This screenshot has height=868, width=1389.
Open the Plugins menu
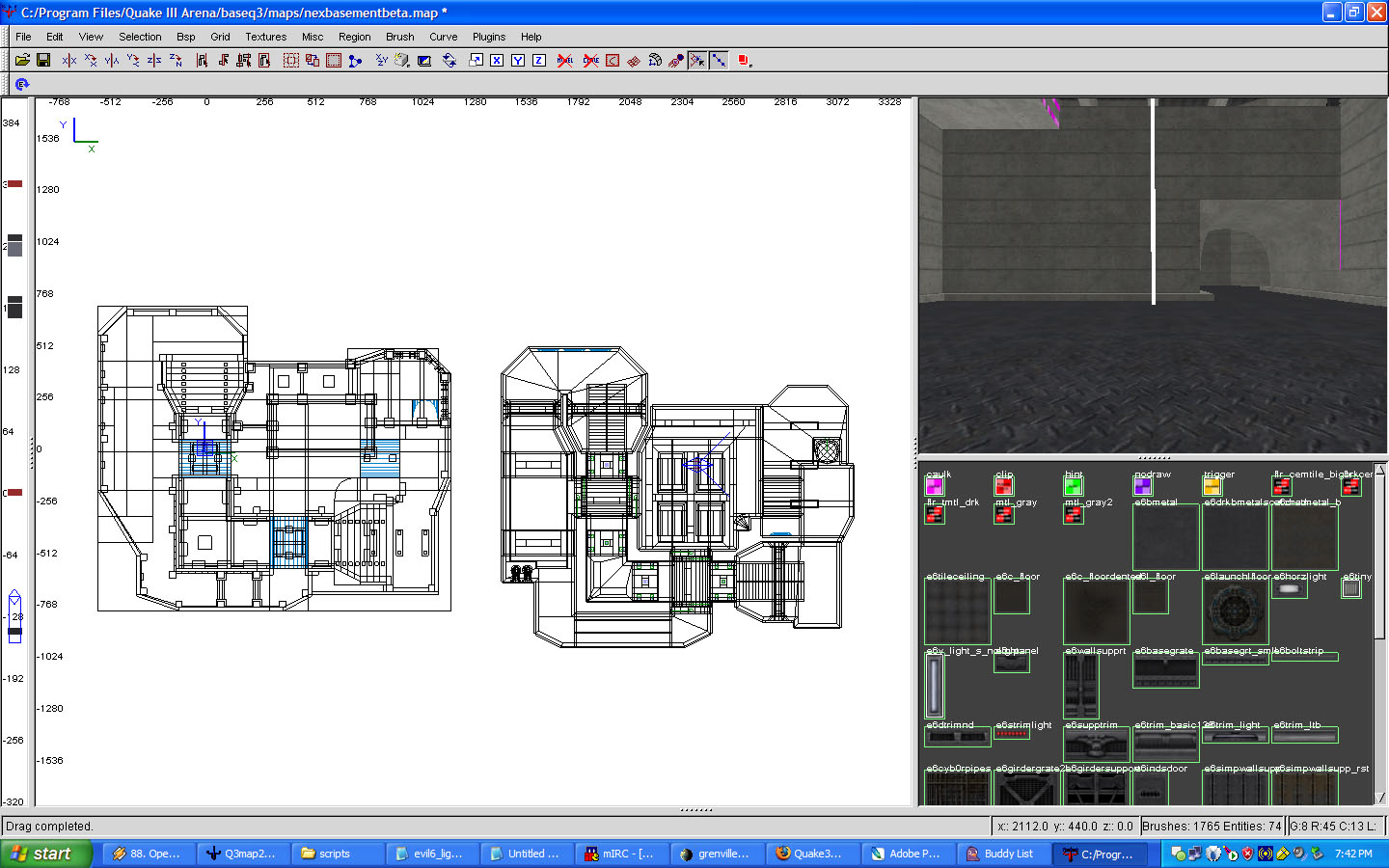click(x=489, y=37)
